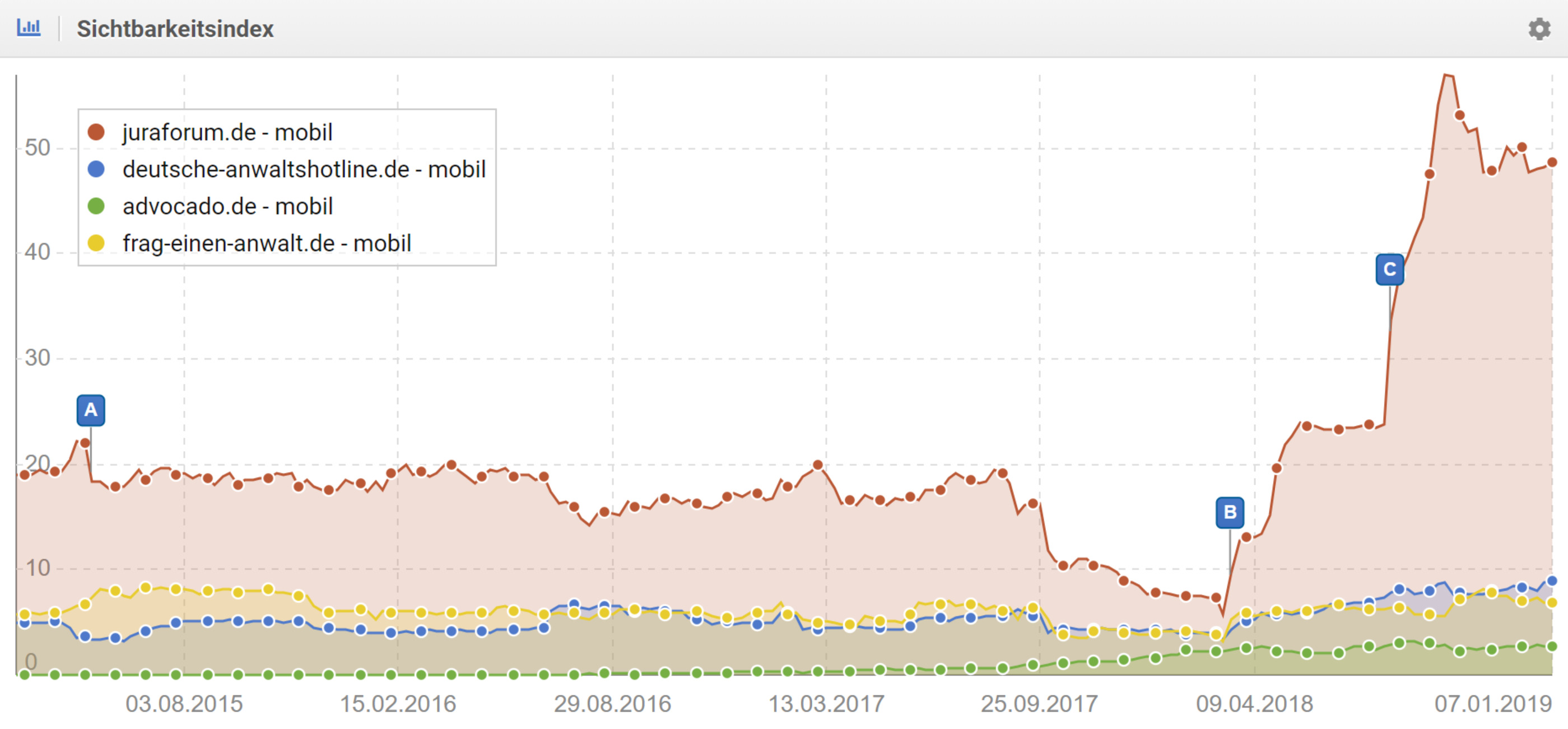This screenshot has height=729, width=1568.
Task: Toggle the frag-einen-anwalt.de - mobil legend entry
Action: (267, 243)
